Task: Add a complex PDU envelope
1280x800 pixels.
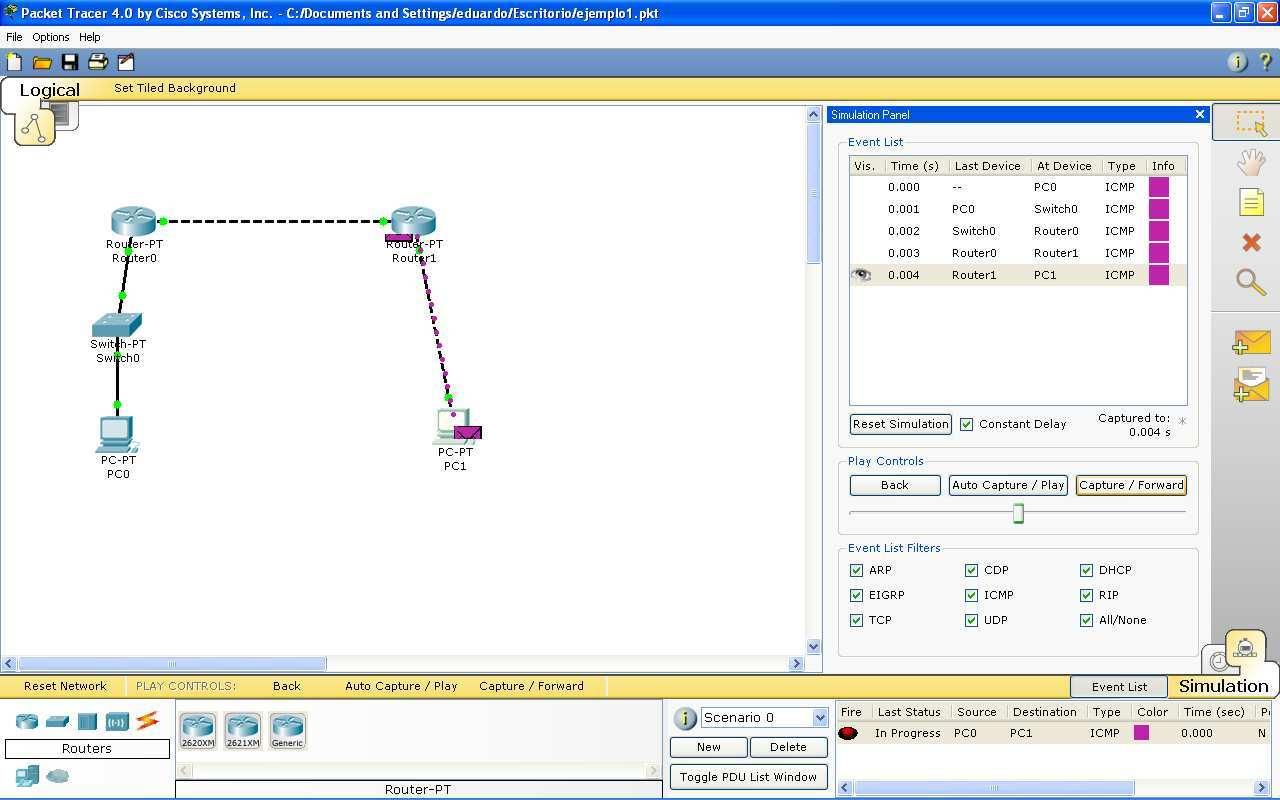Action: click(x=1251, y=385)
